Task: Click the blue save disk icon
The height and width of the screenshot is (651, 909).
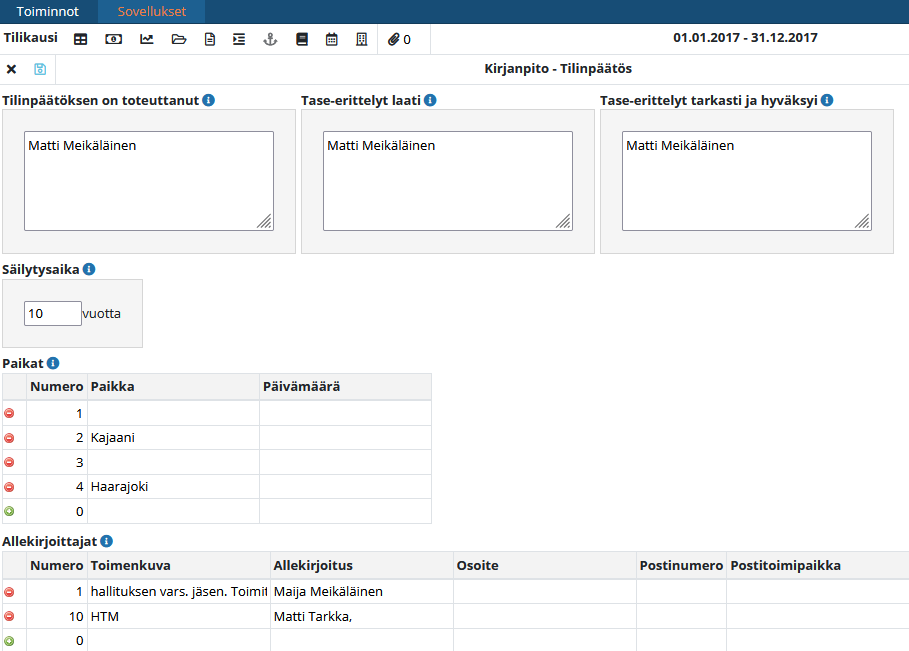Action: point(40,69)
